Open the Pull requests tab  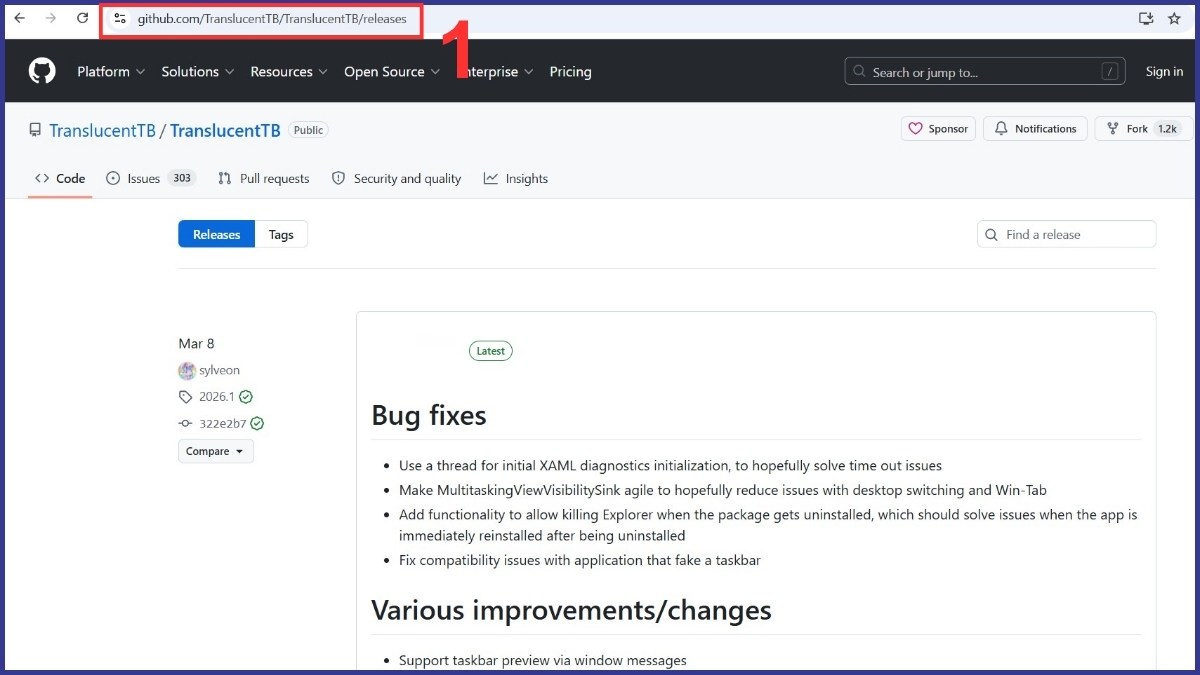coord(264,179)
